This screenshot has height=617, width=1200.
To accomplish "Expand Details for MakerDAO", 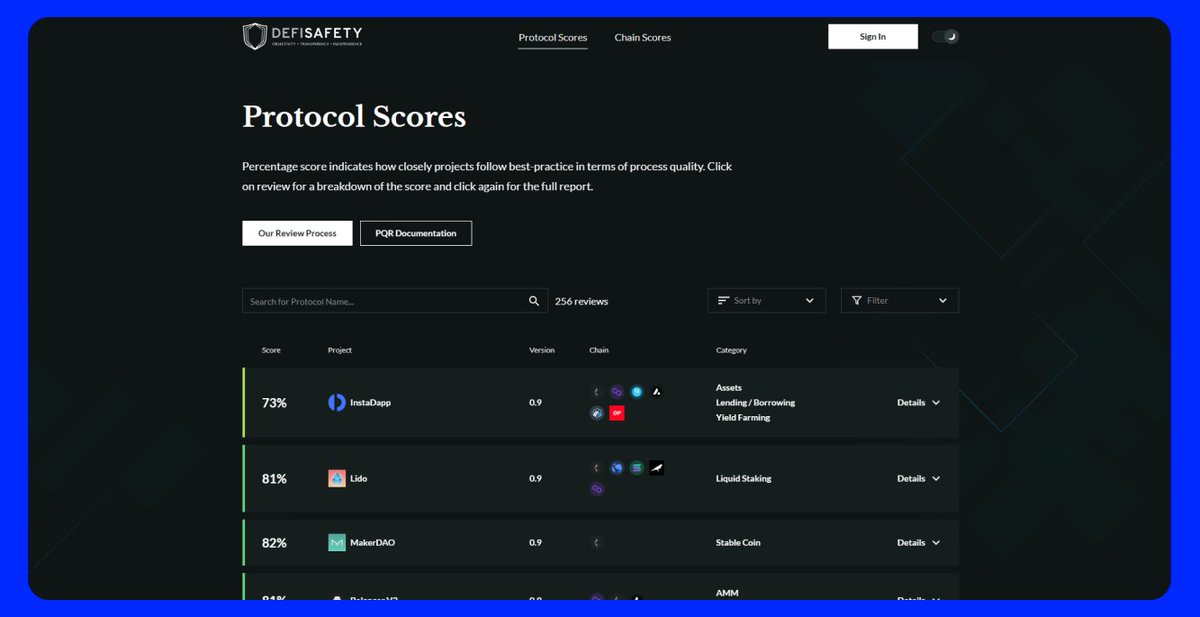I will (918, 543).
